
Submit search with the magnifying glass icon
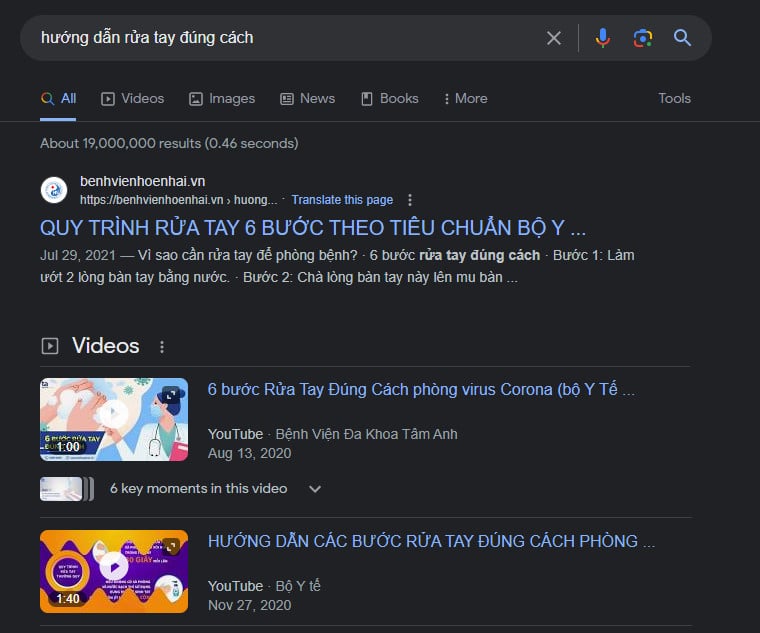pyautogui.click(x=682, y=37)
